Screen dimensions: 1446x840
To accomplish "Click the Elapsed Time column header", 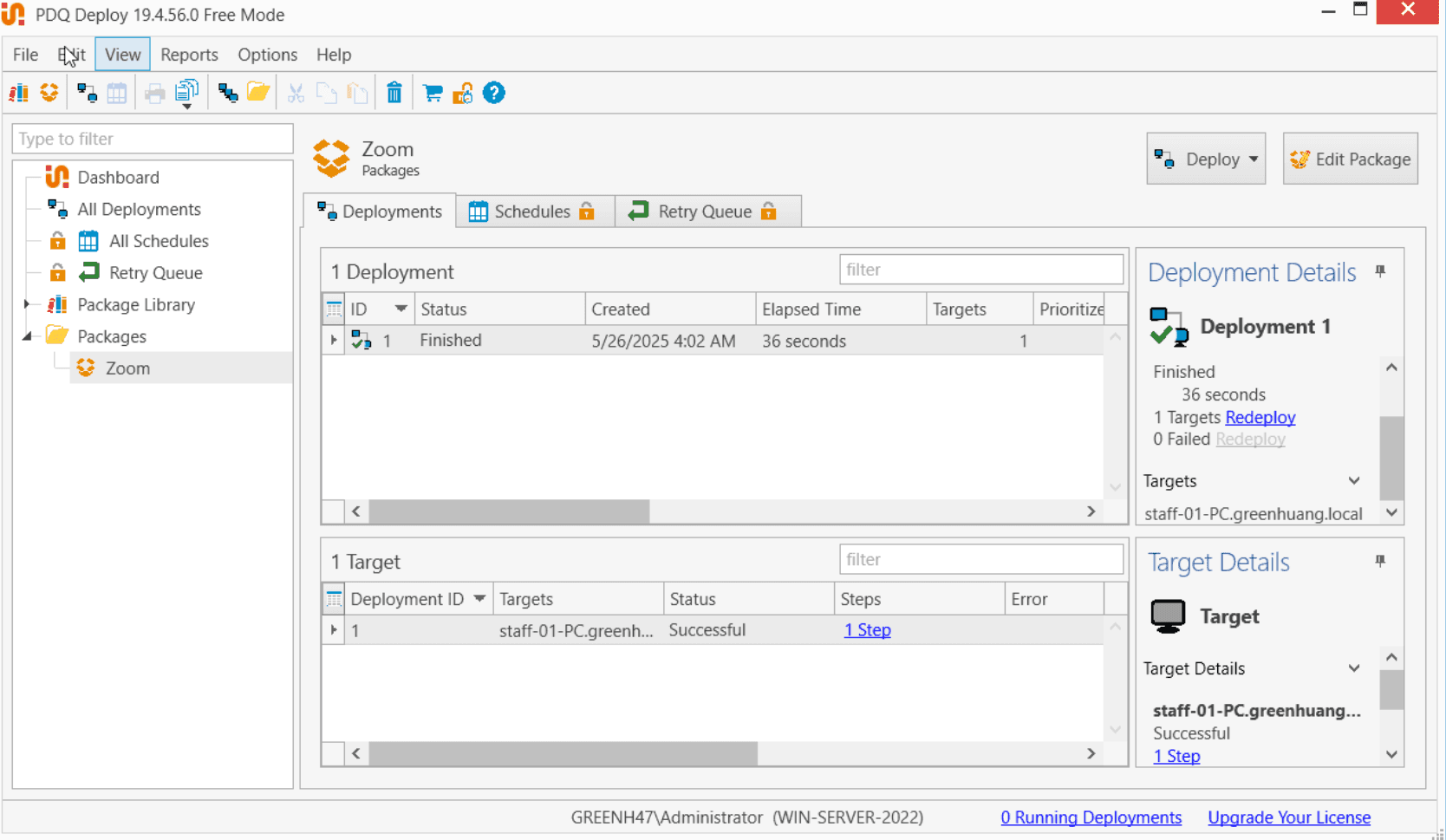I will (x=840, y=309).
